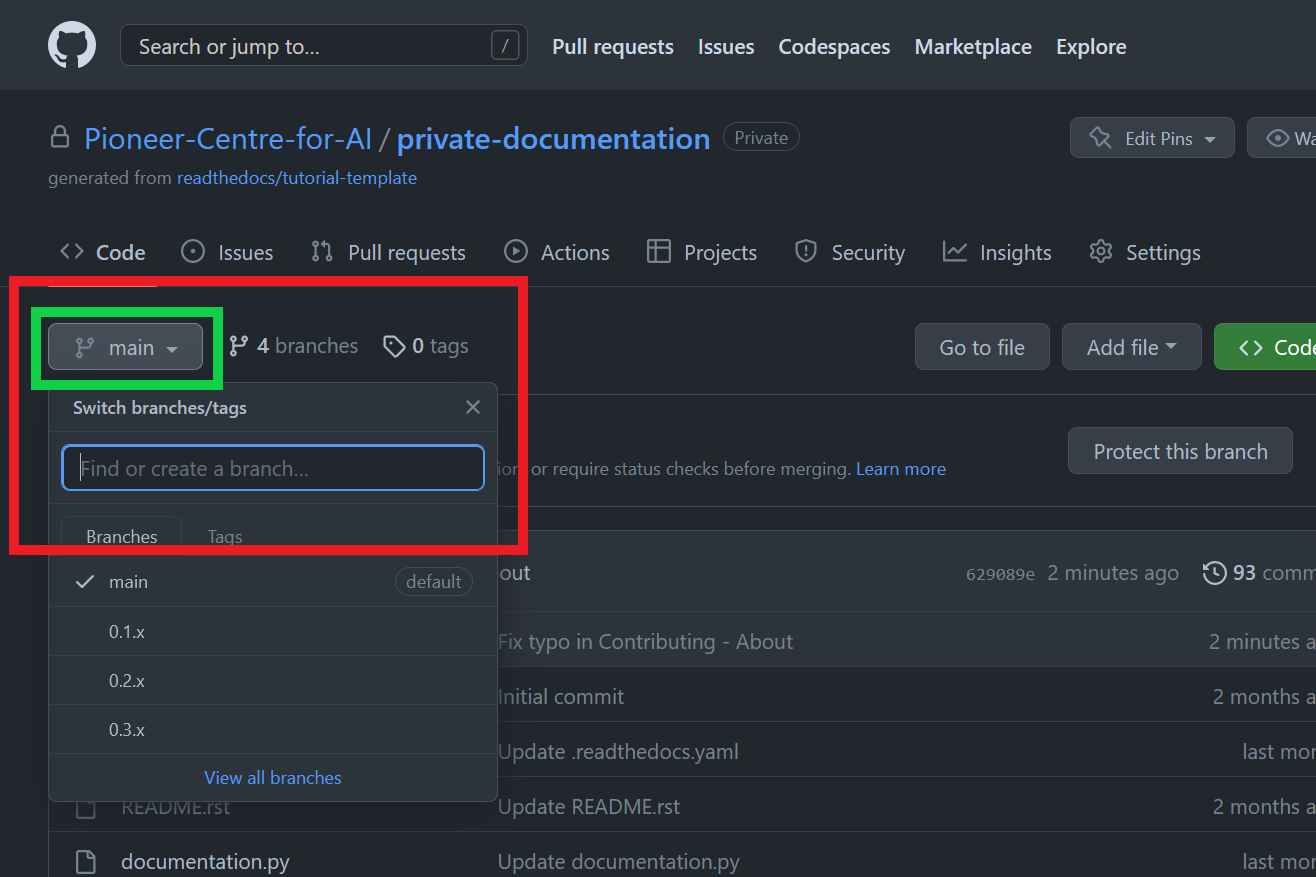Click the 2 minutes ago commit timestamp
1316x877 pixels.
1113,573
